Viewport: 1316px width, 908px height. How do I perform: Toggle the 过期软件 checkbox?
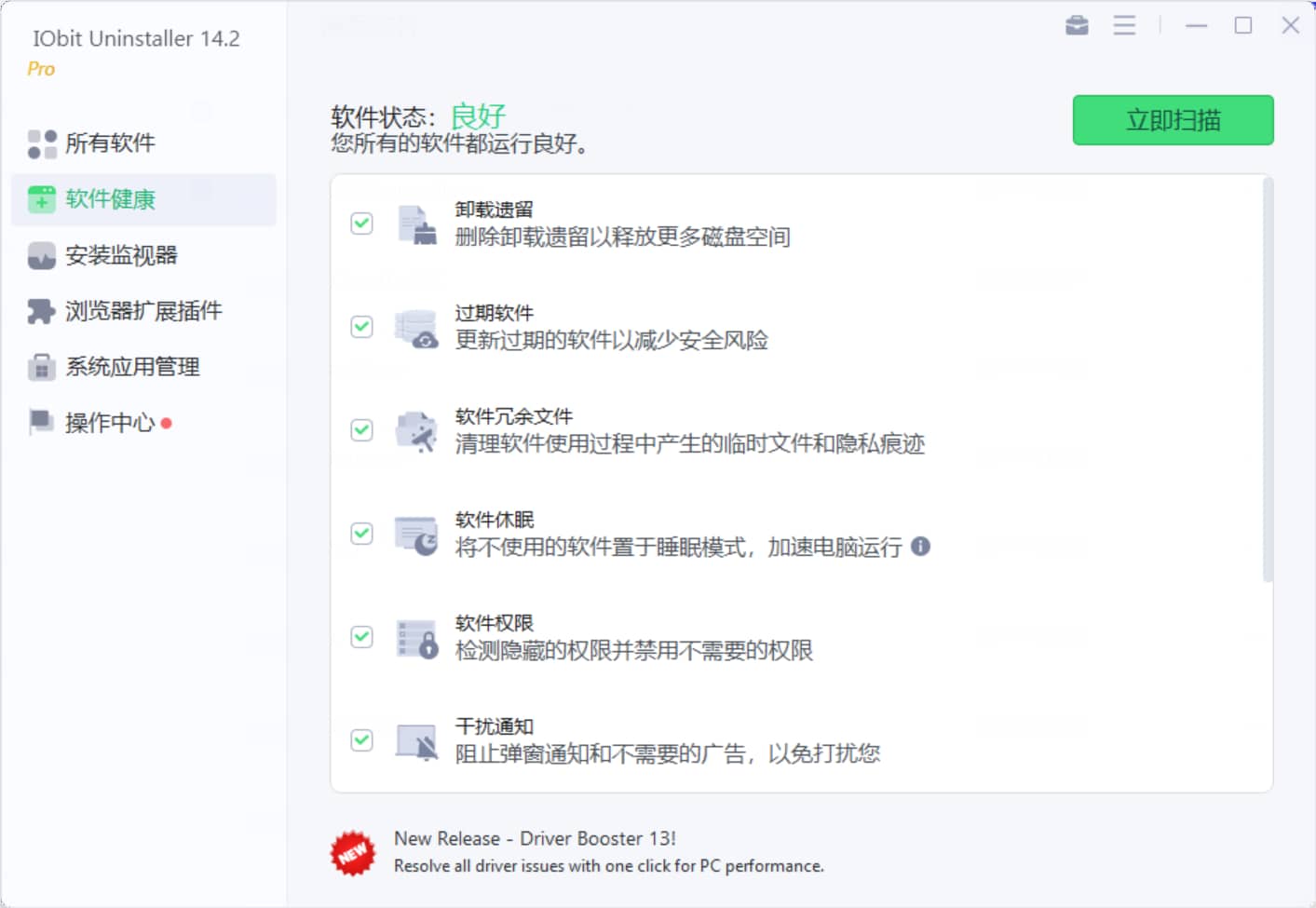[x=361, y=327]
